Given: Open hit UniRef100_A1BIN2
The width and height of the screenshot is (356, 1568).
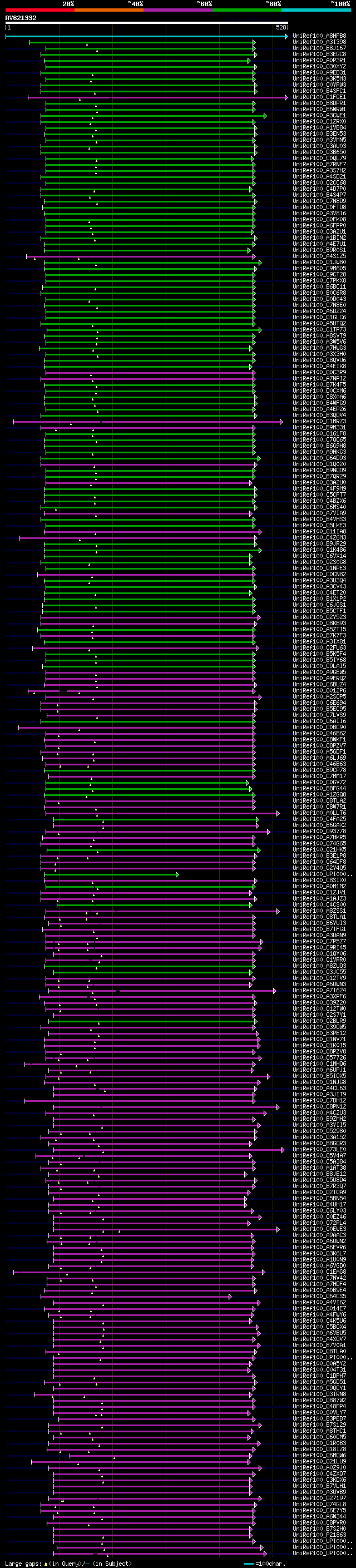Looking at the screenshot, I should click(319, 238).
